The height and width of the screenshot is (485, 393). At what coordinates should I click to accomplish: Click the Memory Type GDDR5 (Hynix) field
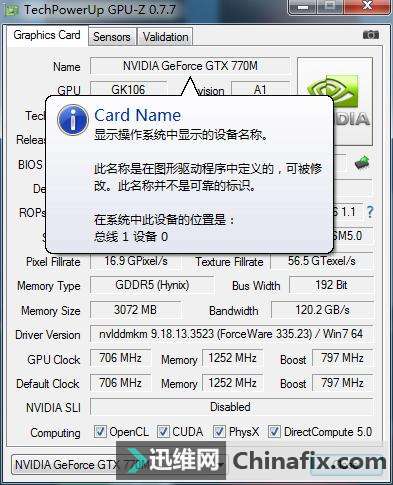152,285
